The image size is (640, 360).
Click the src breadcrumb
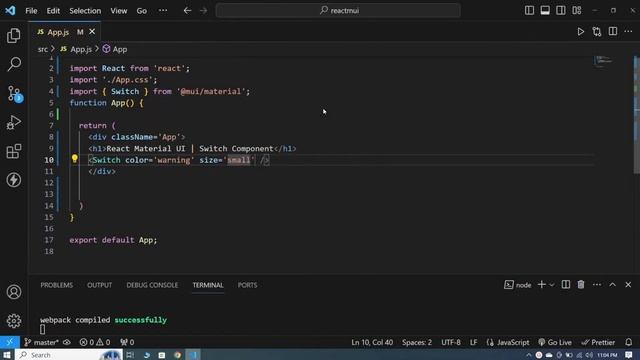(43, 49)
